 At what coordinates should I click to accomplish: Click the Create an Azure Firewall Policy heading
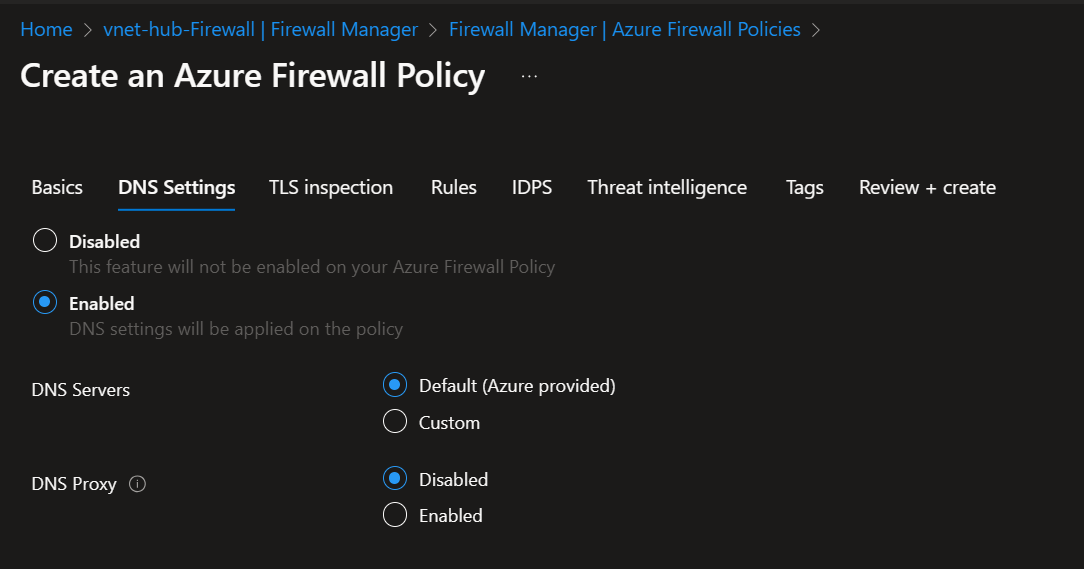[253, 76]
